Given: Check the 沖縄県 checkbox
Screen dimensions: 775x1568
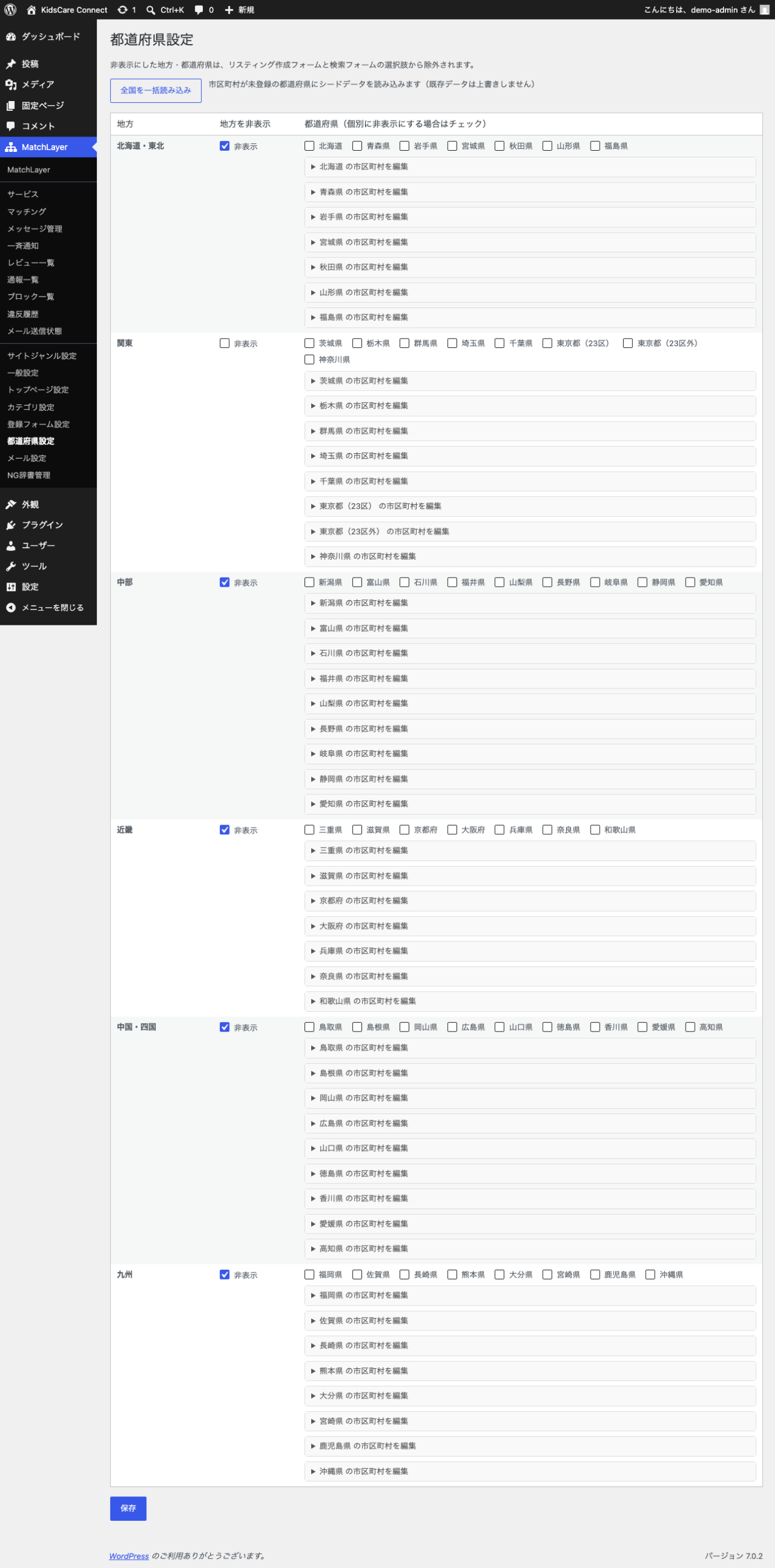Looking at the screenshot, I should pyautogui.click(x=650, y=1275).
